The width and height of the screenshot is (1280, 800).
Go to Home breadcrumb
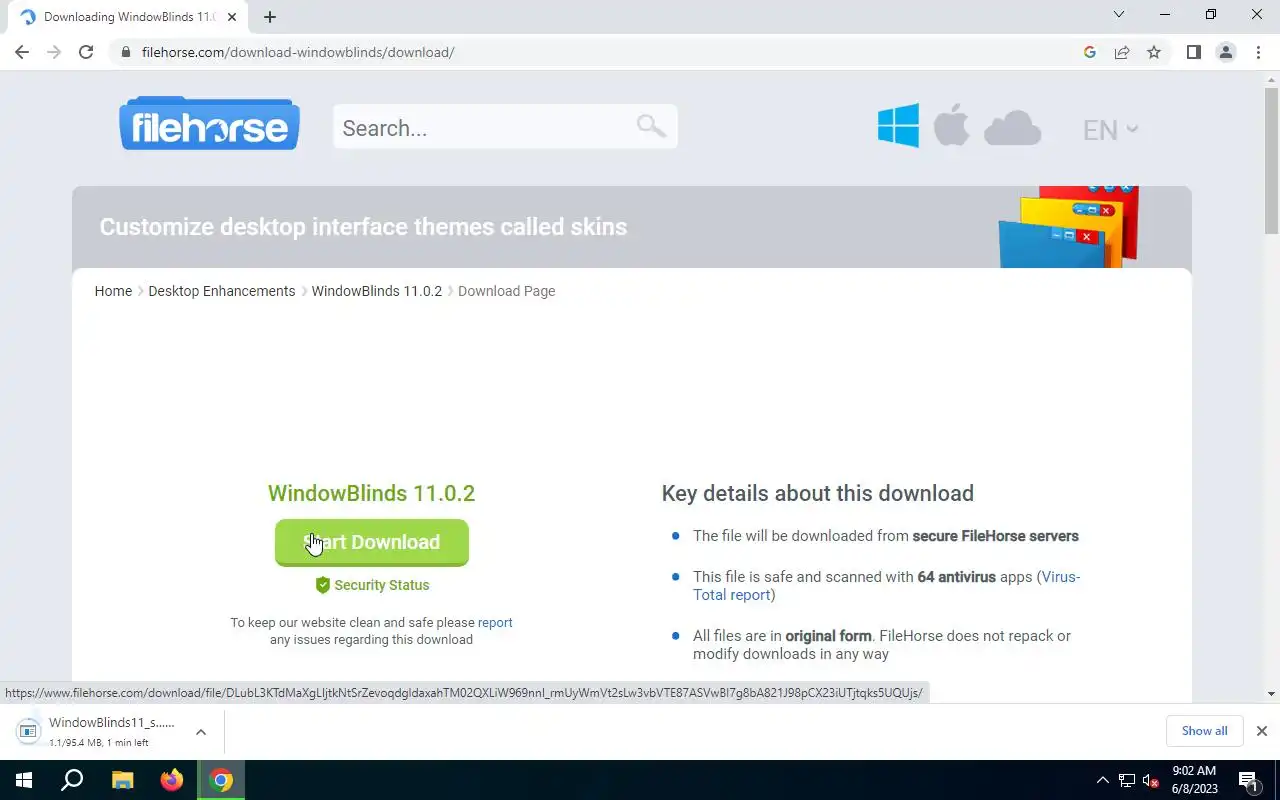113,291
